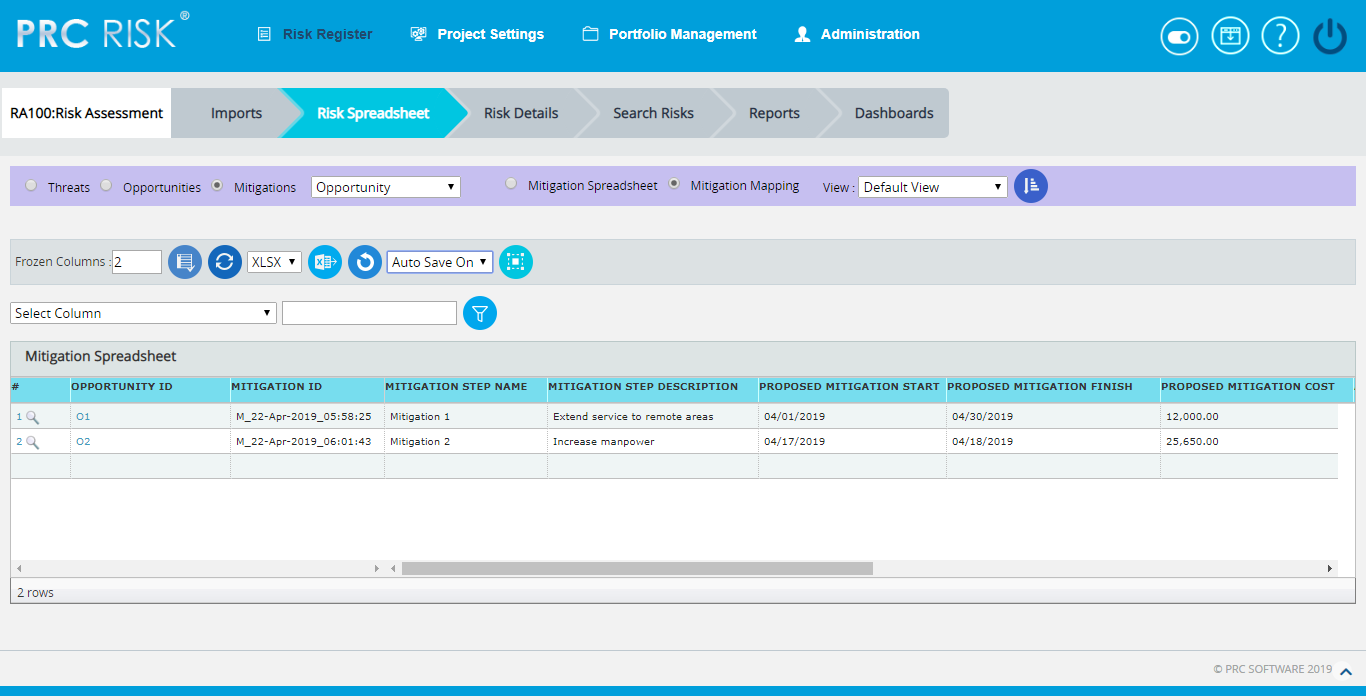Click the freeze columns apply icon
This screenshot has width=1366, height=700.
pyautogui.click(x=185, y=262)
